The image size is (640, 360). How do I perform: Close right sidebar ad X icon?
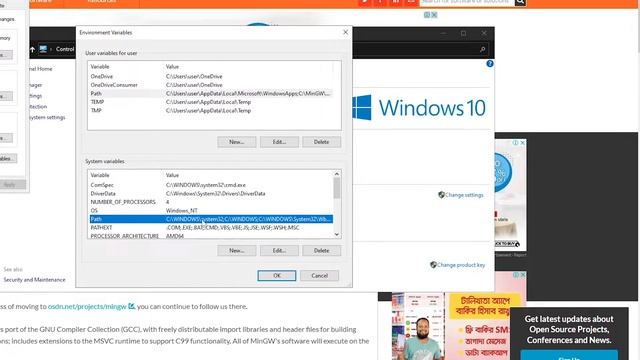pos(522,143)
